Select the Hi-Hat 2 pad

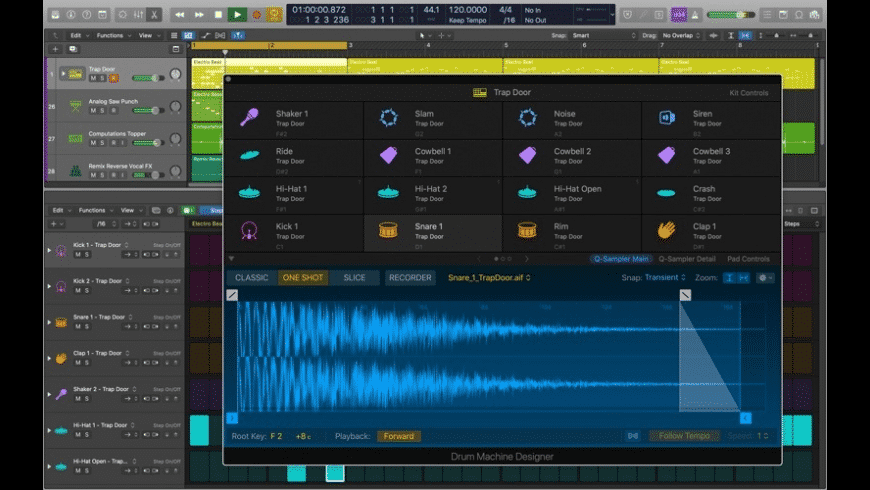433,195
